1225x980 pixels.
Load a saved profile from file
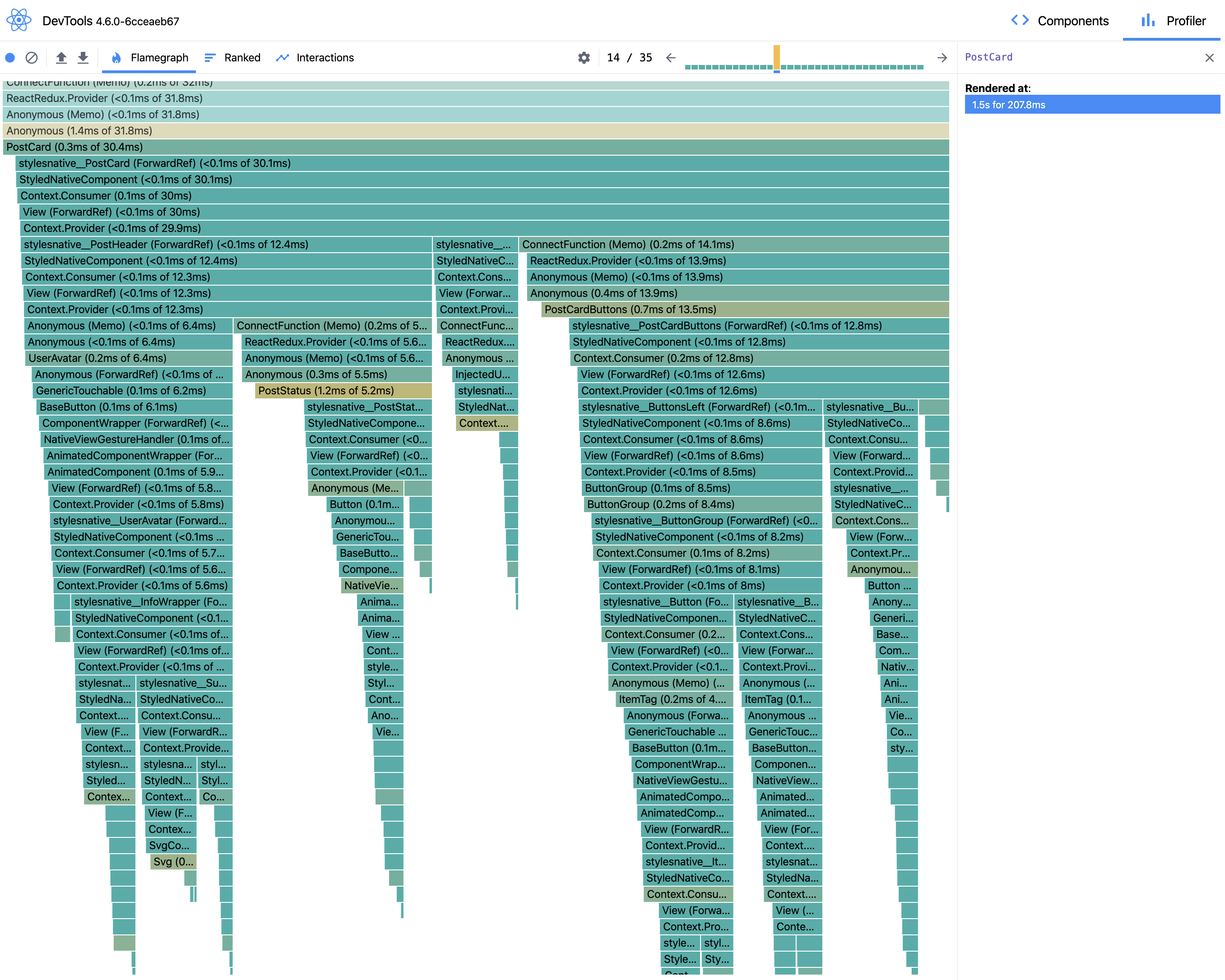(x=61, y=57)
